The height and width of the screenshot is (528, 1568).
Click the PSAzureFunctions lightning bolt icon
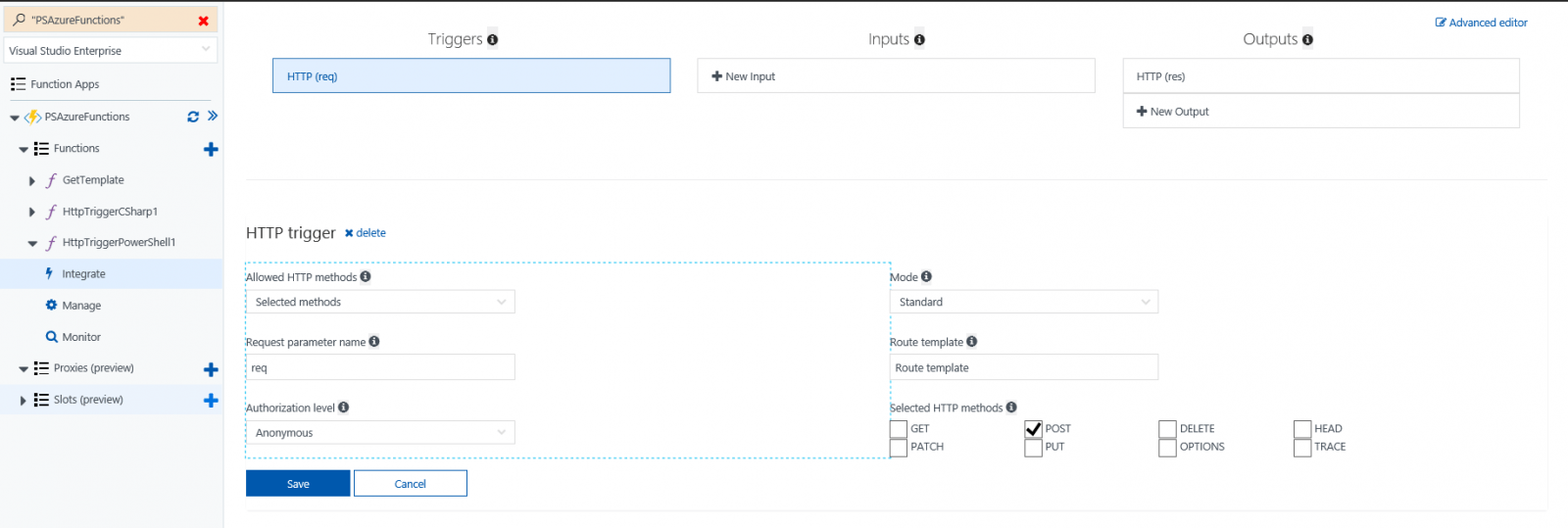[32, 117]
